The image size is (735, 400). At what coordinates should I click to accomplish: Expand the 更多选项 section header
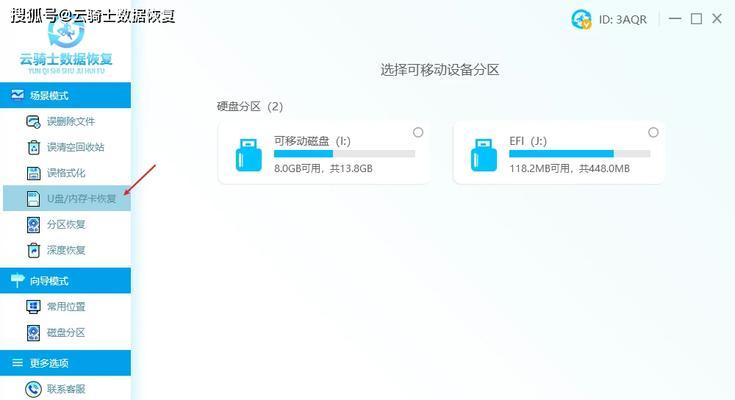66,362
